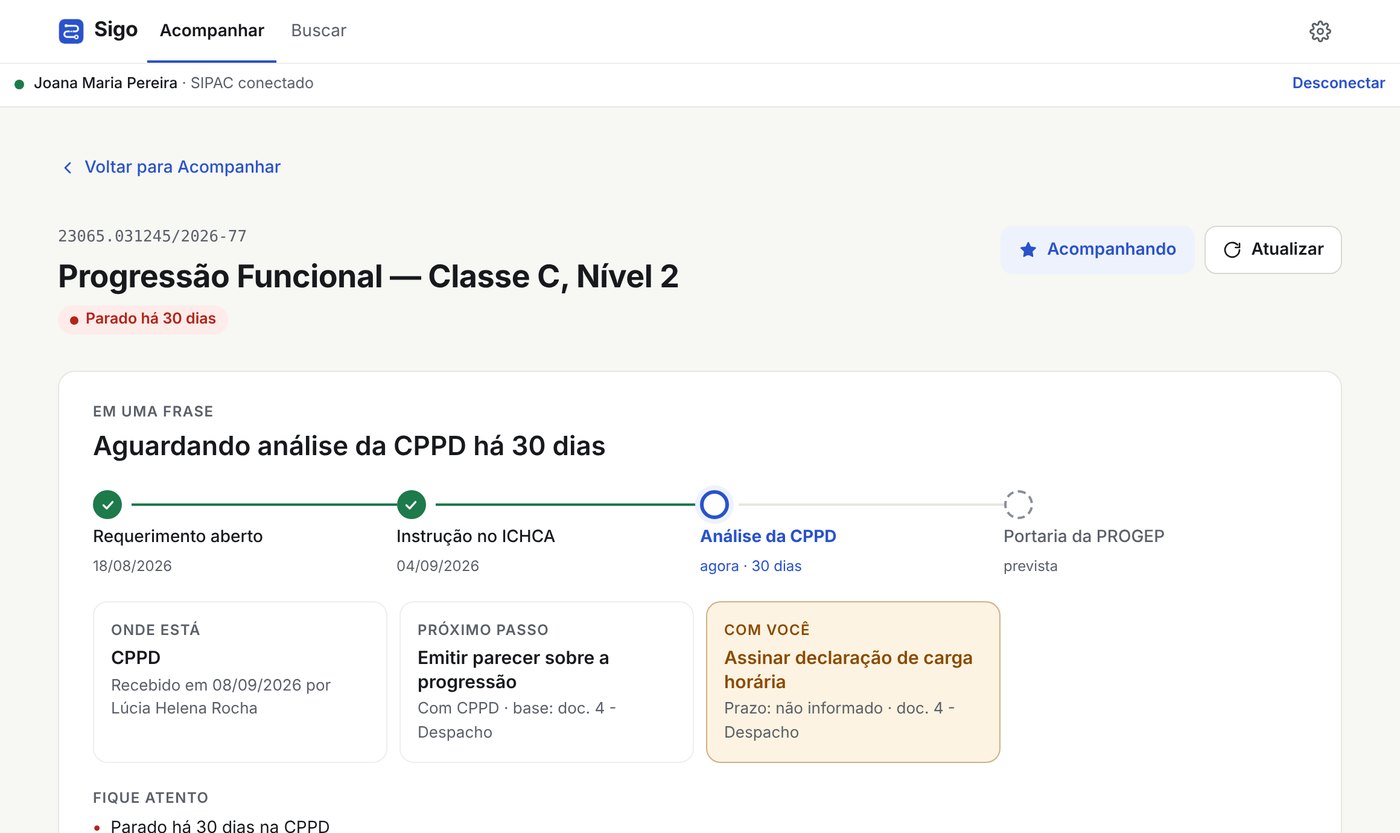Switch to the Acompanhar tab
1400x833 pixels.
(212, 31)
